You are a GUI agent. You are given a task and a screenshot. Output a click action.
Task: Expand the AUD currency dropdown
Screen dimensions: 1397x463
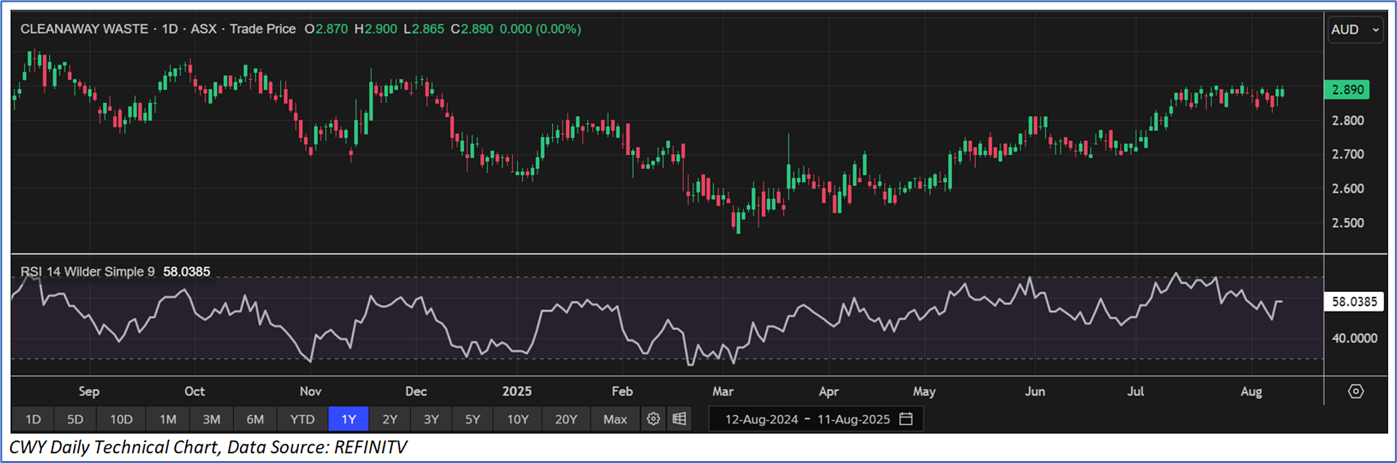[x=1352, y=30]
